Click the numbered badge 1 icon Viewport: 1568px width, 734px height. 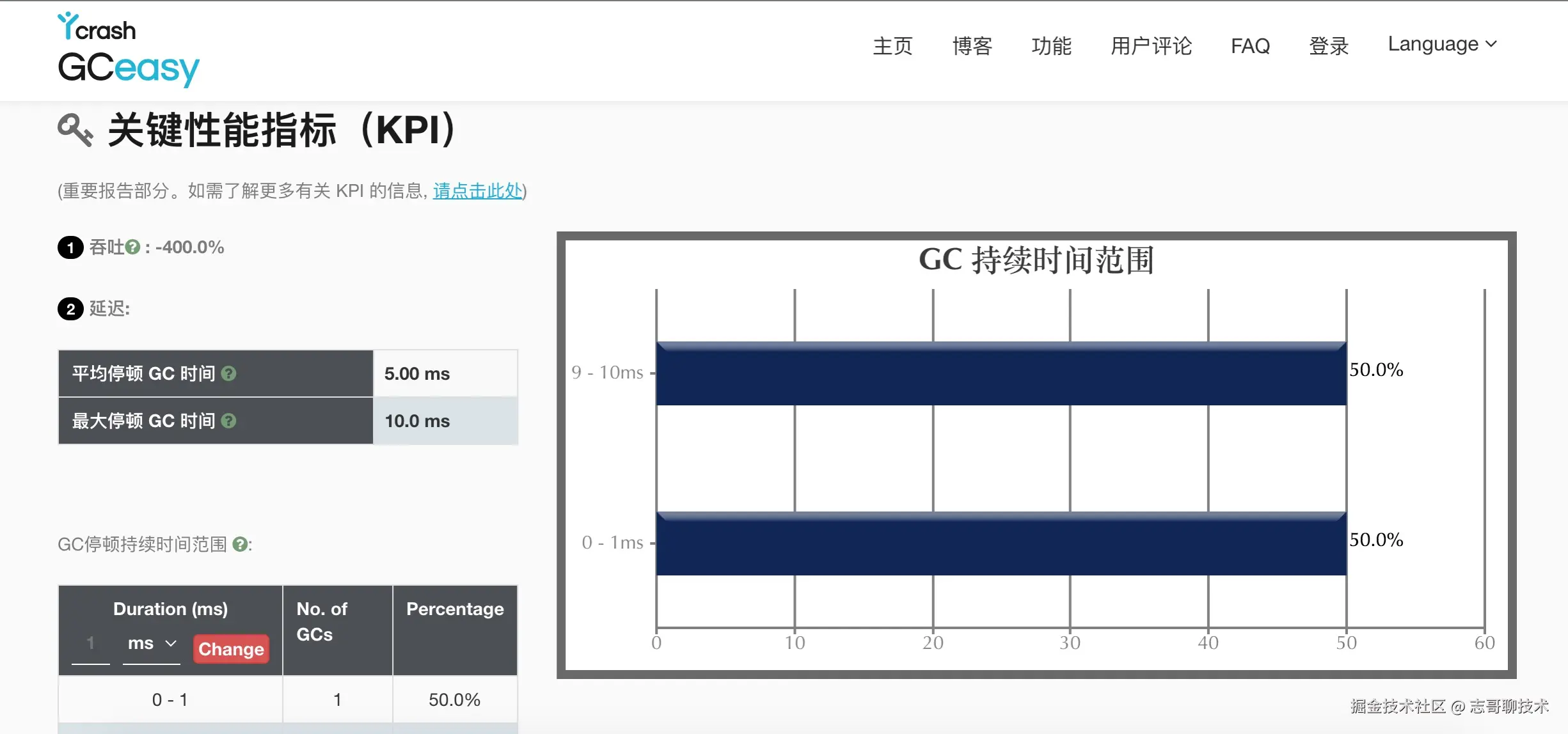point(70,247)
